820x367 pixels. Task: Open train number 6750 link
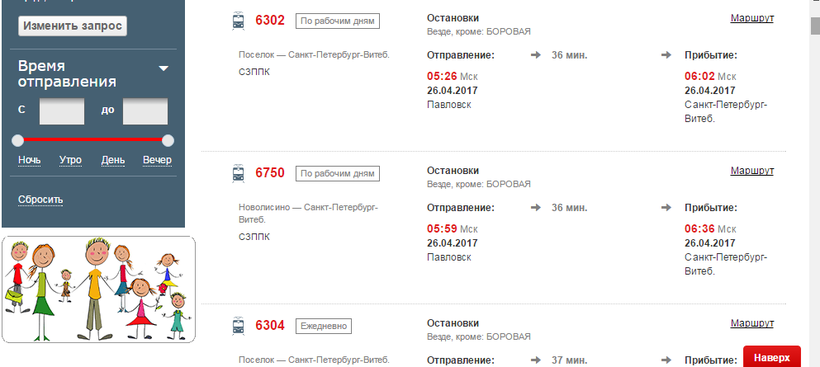click(x=270, y=173)
